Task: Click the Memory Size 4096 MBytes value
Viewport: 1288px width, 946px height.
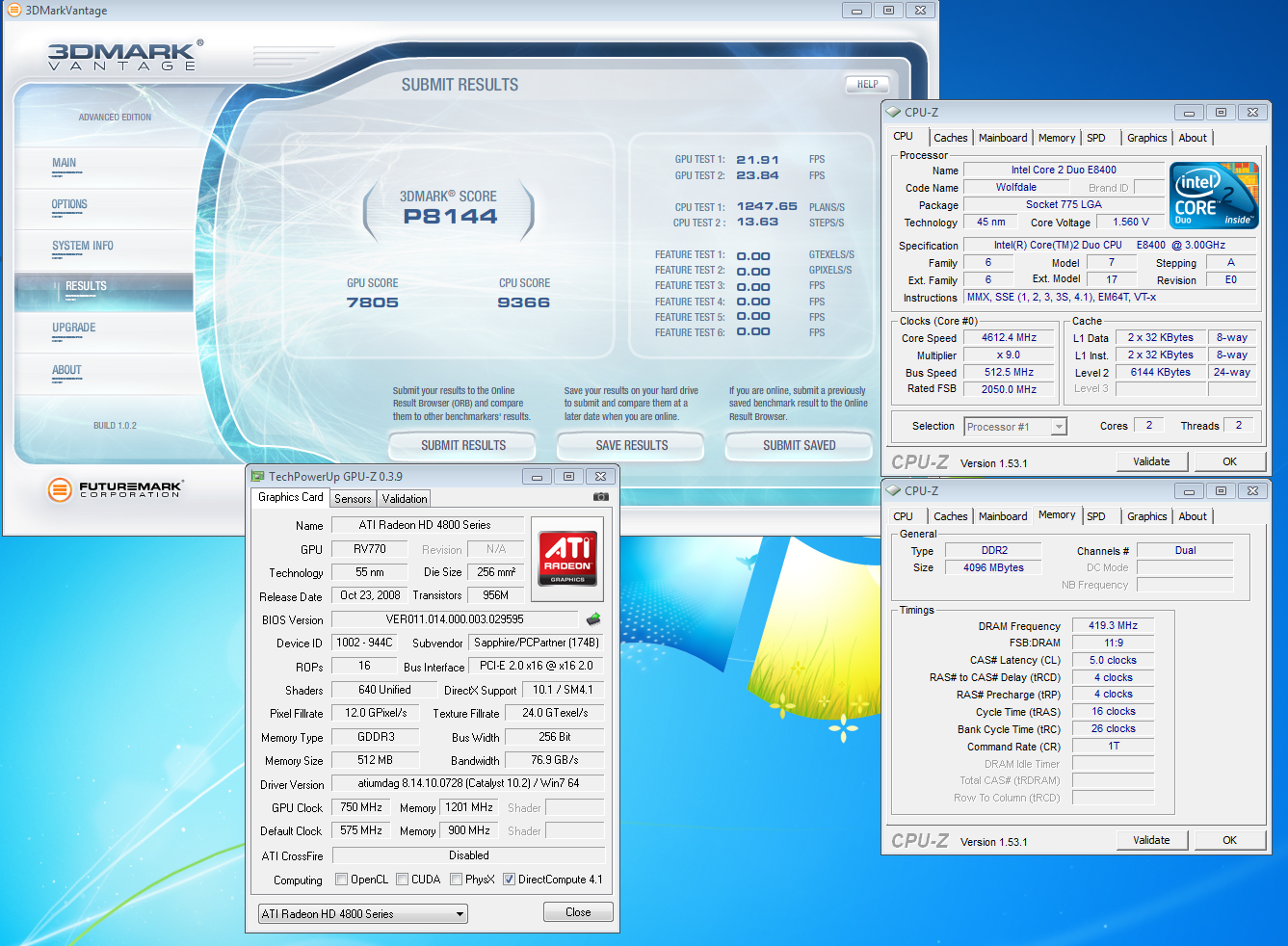Action: 993,567
